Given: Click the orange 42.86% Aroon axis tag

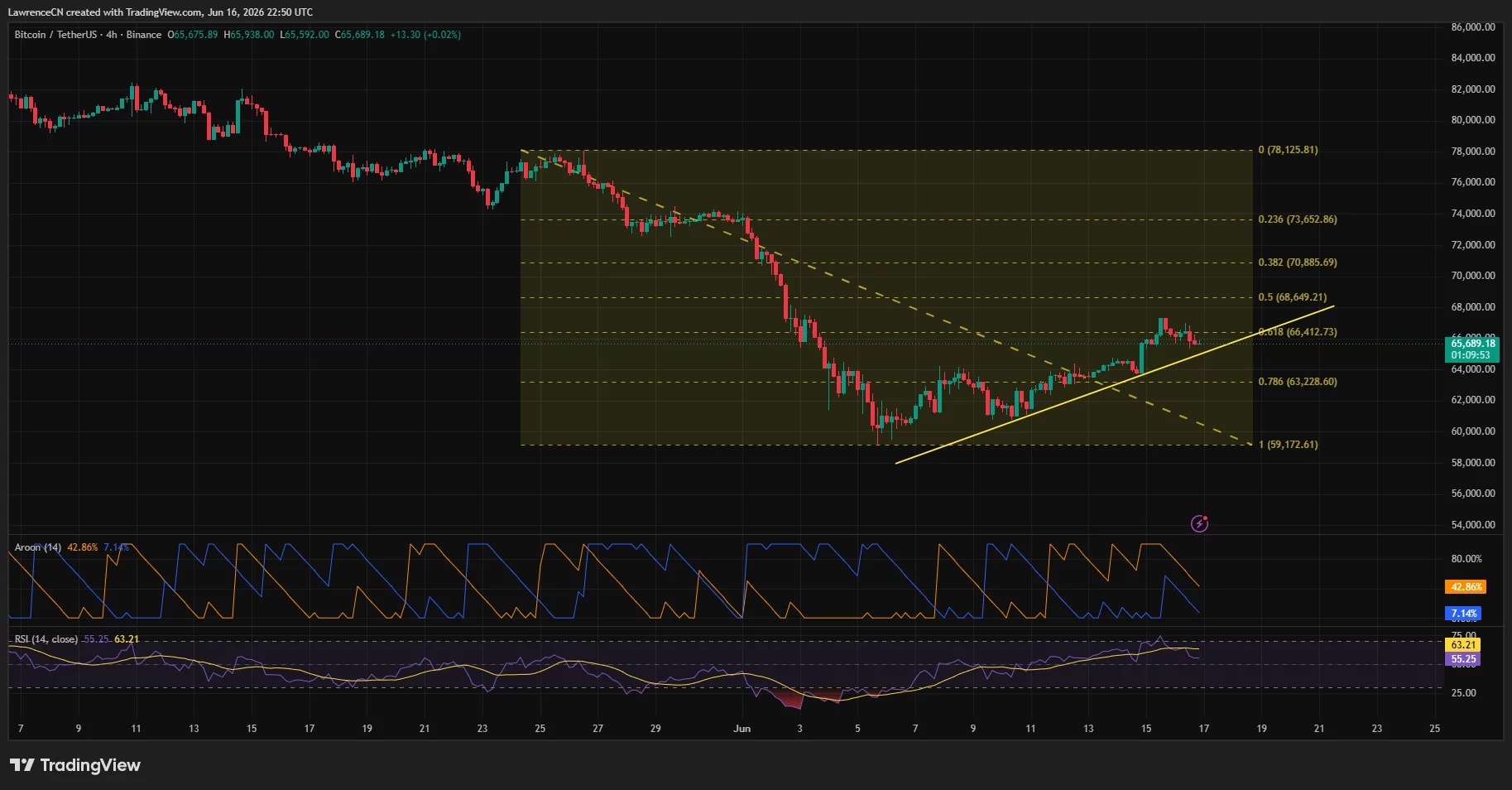Looking at the screenshot, I should 1466,587.
